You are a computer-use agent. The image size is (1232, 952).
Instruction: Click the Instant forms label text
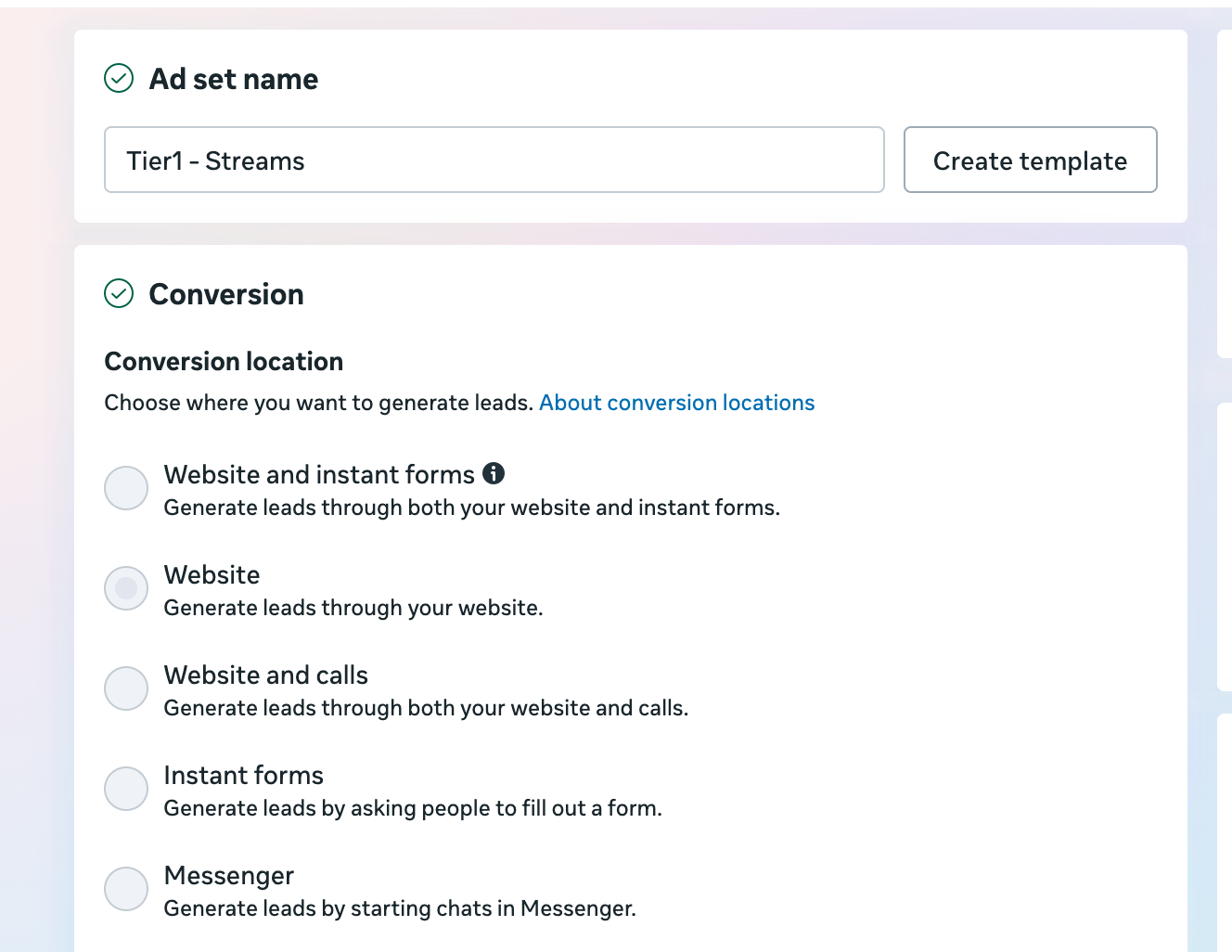coord(243,775)
